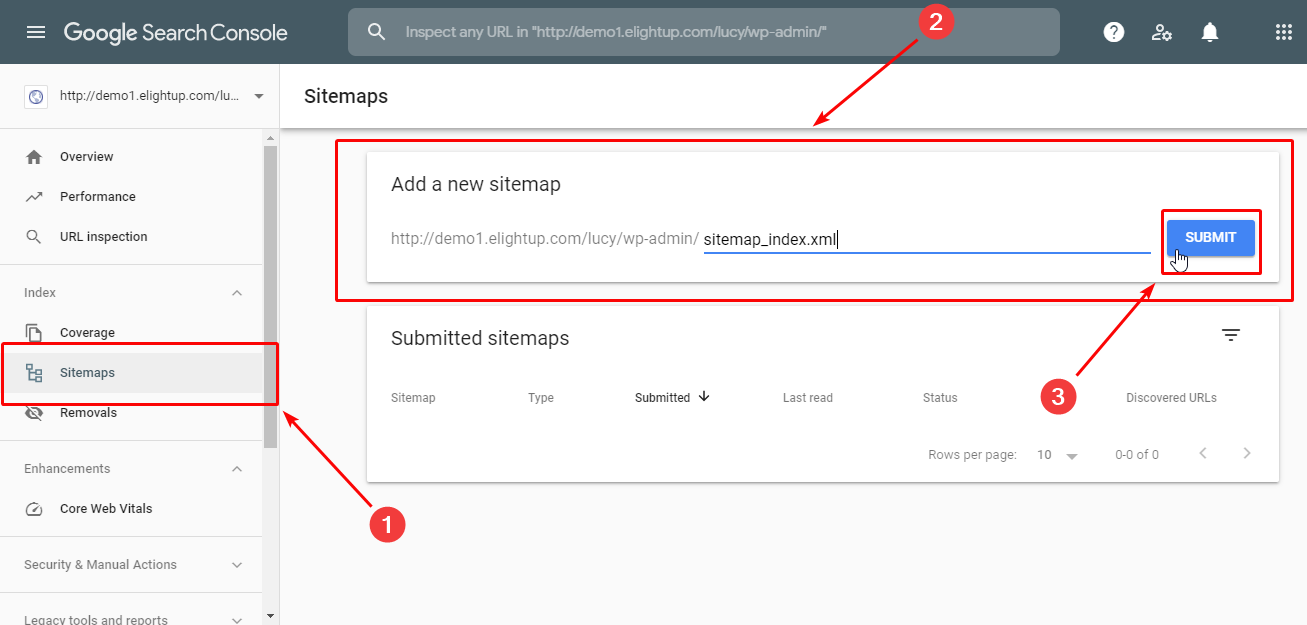Focus the sitemap URL input field
Viewport: 1307px width, 625px height.
pyautogui.click(x=927, y=240)
